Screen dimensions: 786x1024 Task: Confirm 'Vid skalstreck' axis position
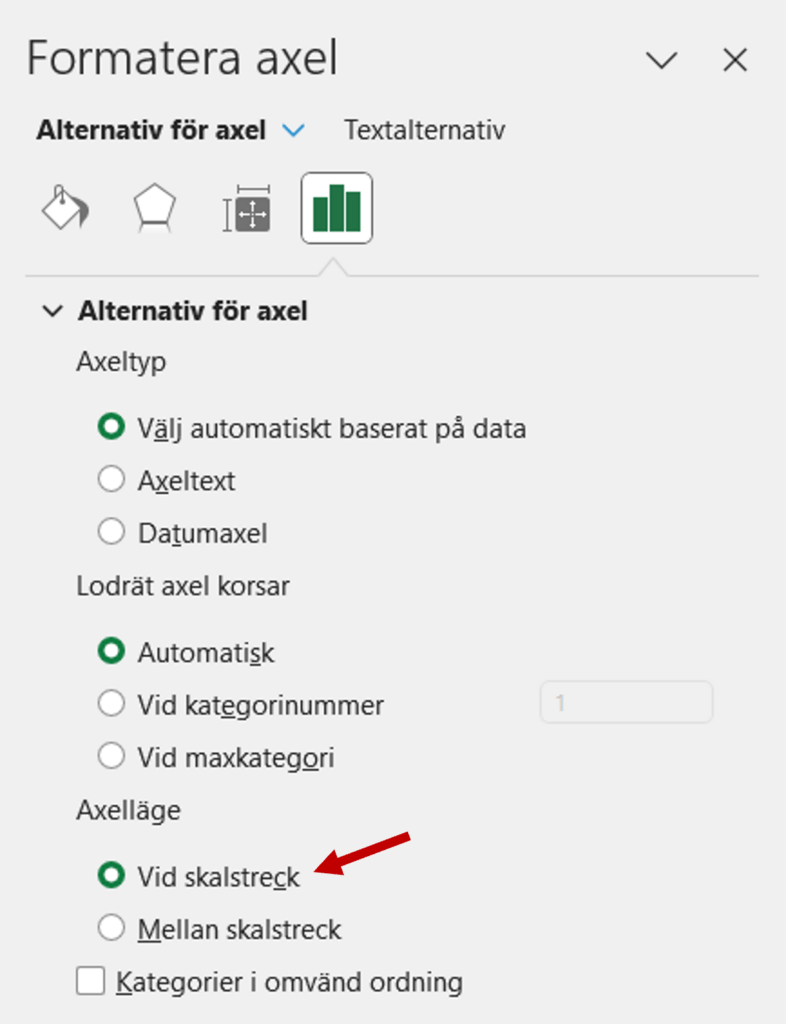point(111,877)
